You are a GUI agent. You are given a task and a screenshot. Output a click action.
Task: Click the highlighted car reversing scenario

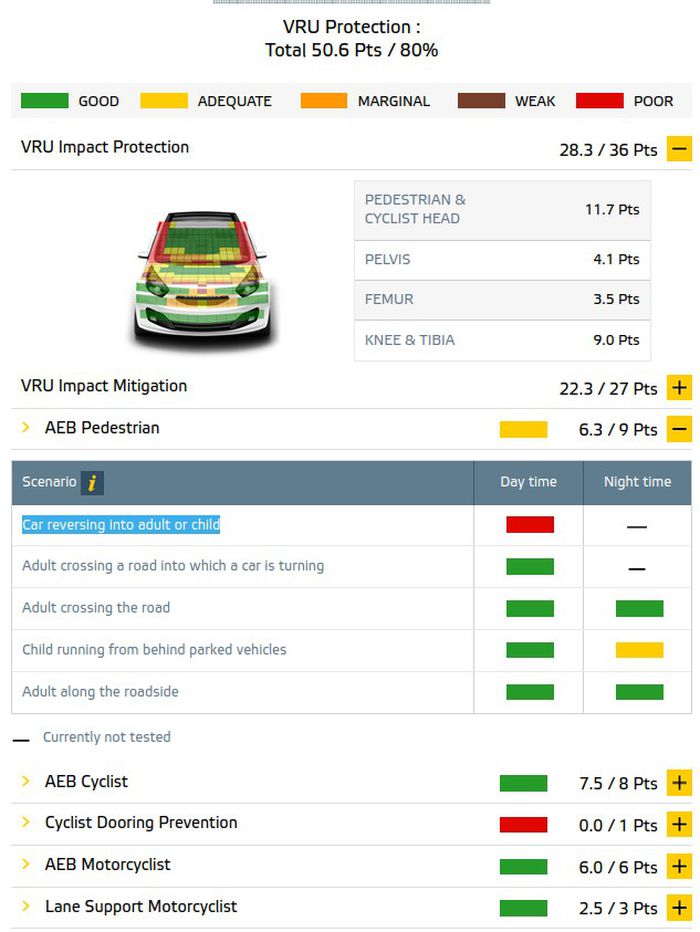(121, 525)
